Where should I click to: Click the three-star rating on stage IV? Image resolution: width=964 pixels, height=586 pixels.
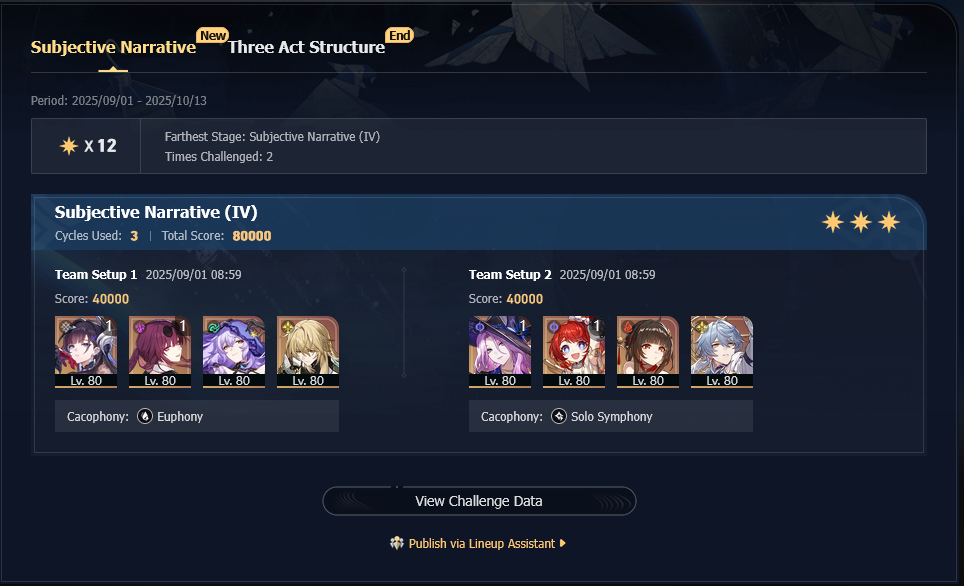(861, 222)
